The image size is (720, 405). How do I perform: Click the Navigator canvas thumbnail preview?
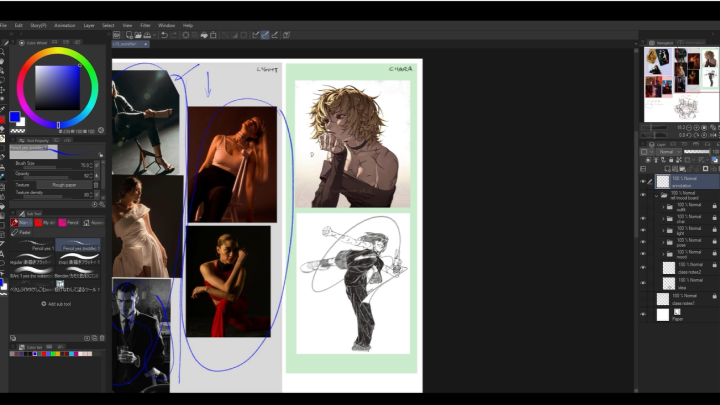coord(681,84)
